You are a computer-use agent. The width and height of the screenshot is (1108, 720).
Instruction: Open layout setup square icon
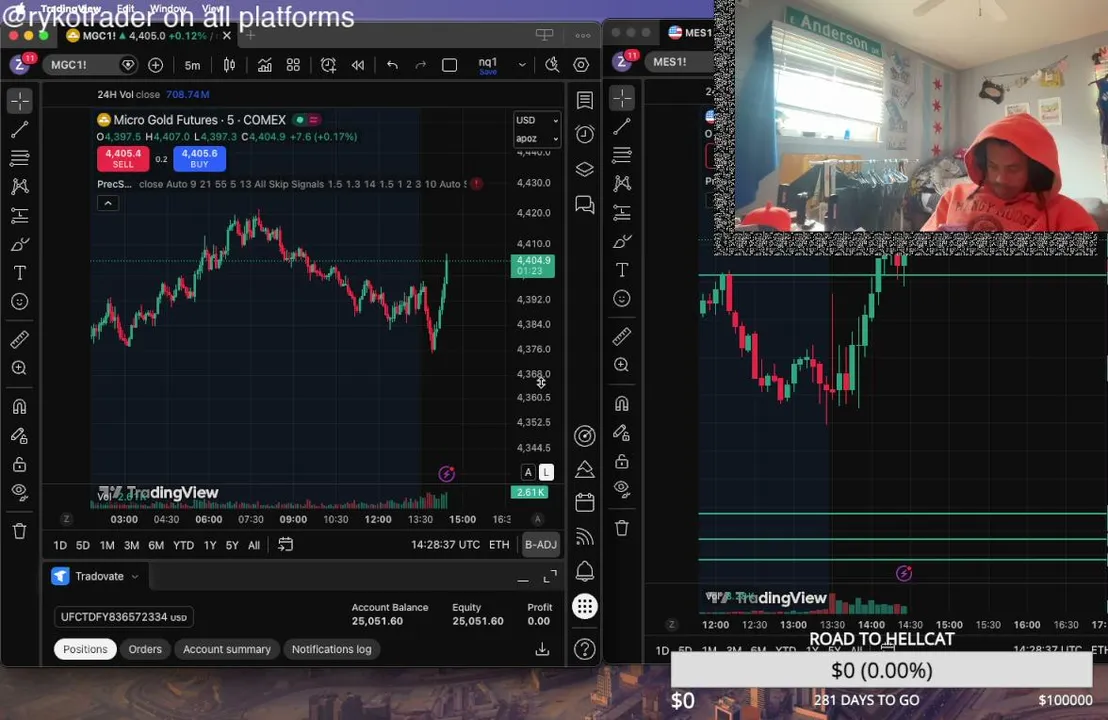point(449,65)
